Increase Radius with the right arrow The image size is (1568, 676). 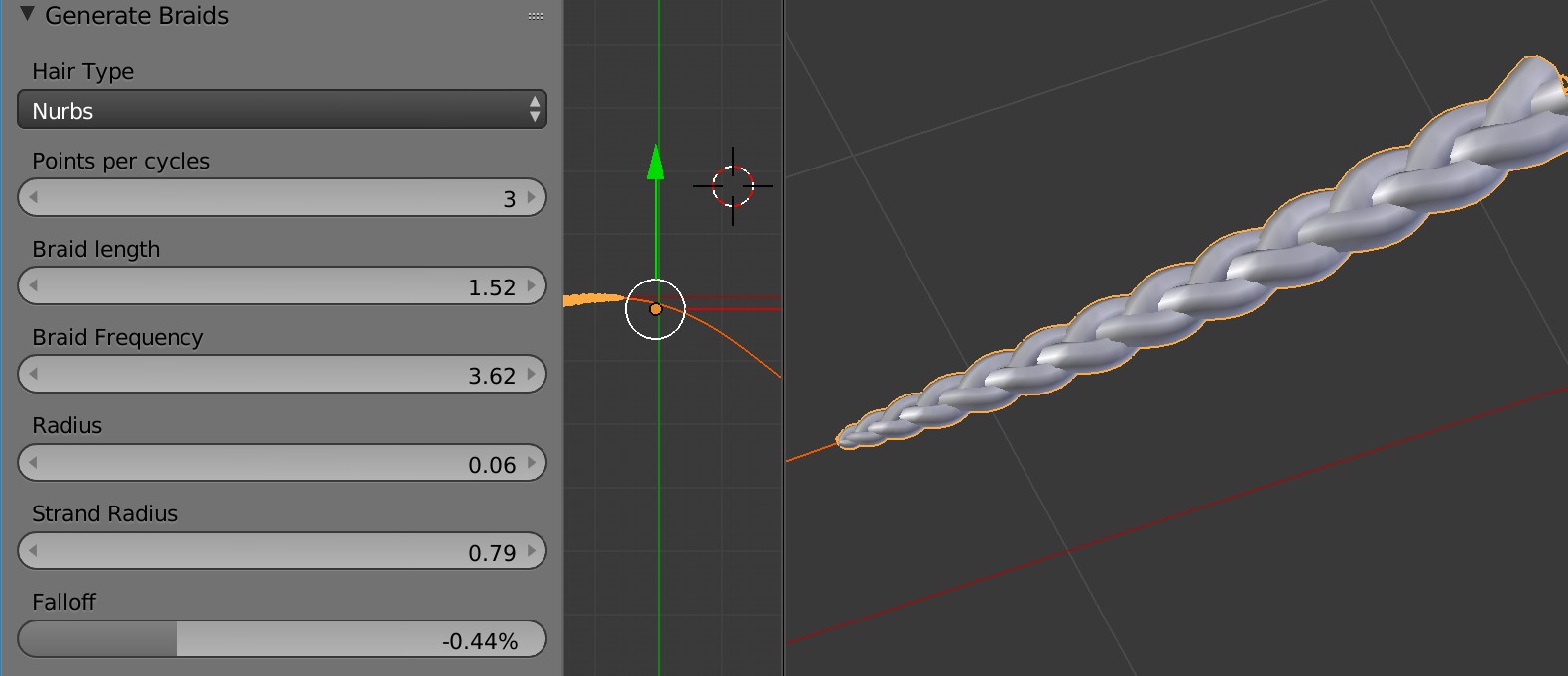click(x=532, y=463)
